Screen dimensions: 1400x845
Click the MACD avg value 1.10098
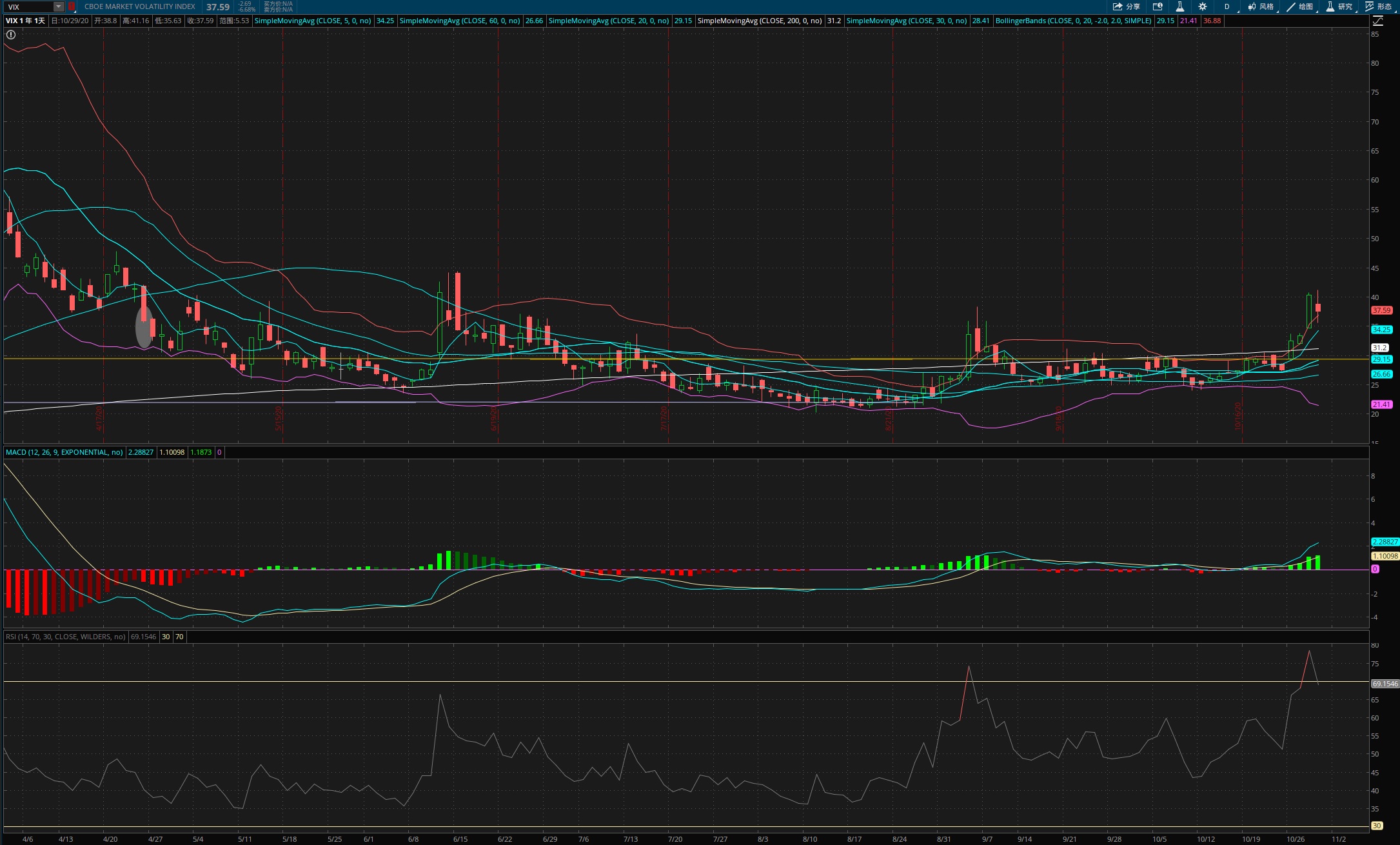[x=172, y=452]
